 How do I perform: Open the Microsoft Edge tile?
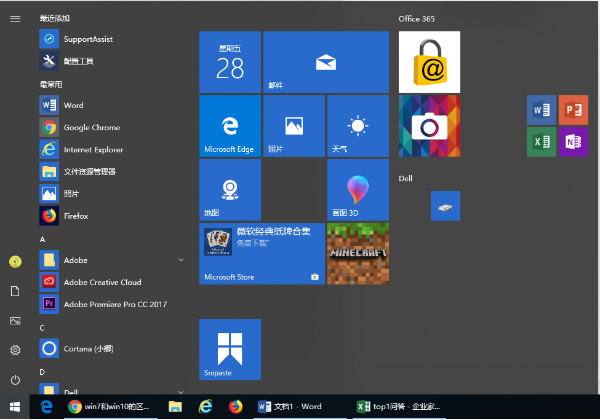230,126
